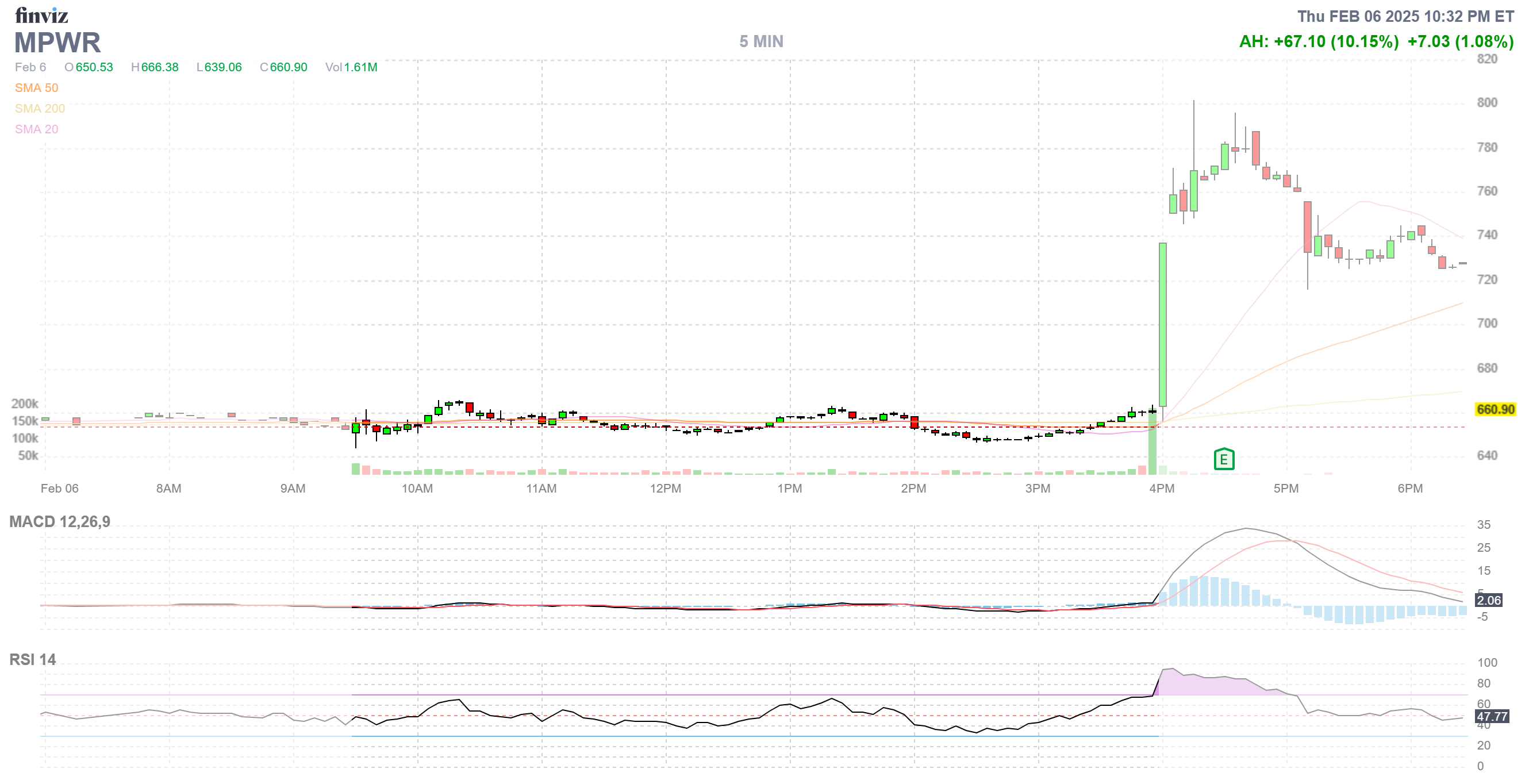Click the Thu FEB 06 2025 timestamp
The height and width of the screenshot is (784, 1529).
[1405, 16]
